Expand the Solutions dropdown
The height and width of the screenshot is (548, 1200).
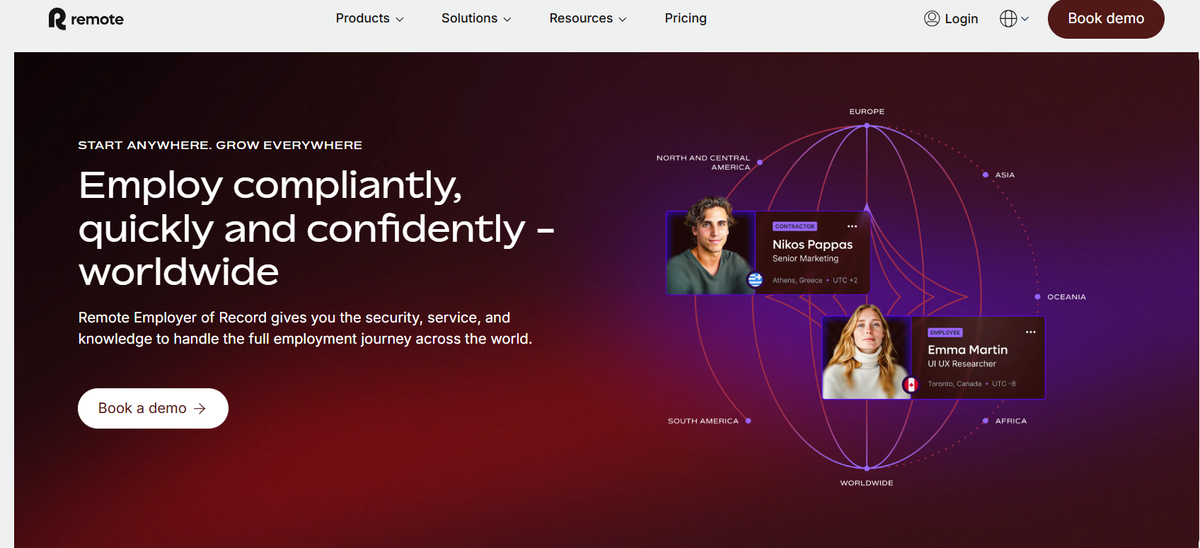point(476,18)
